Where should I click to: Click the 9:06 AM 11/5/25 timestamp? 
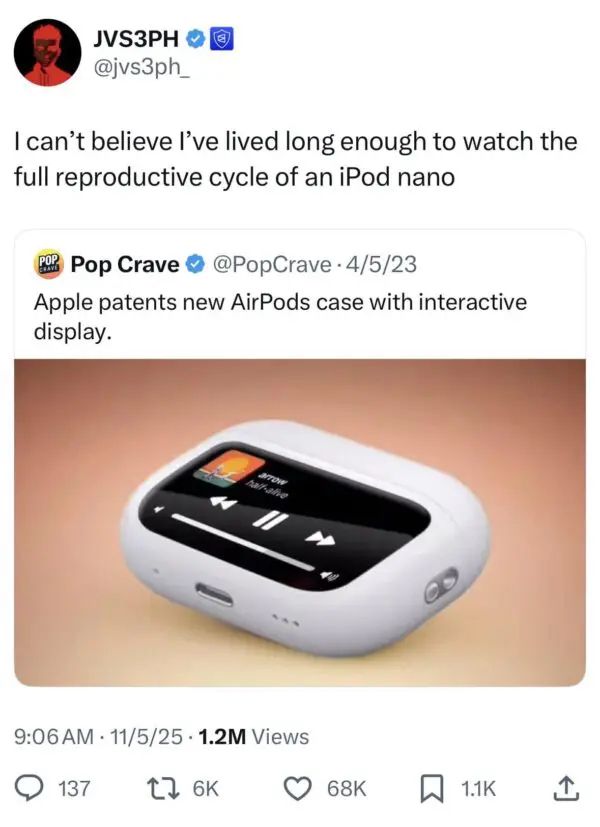(x=98, y=736)
